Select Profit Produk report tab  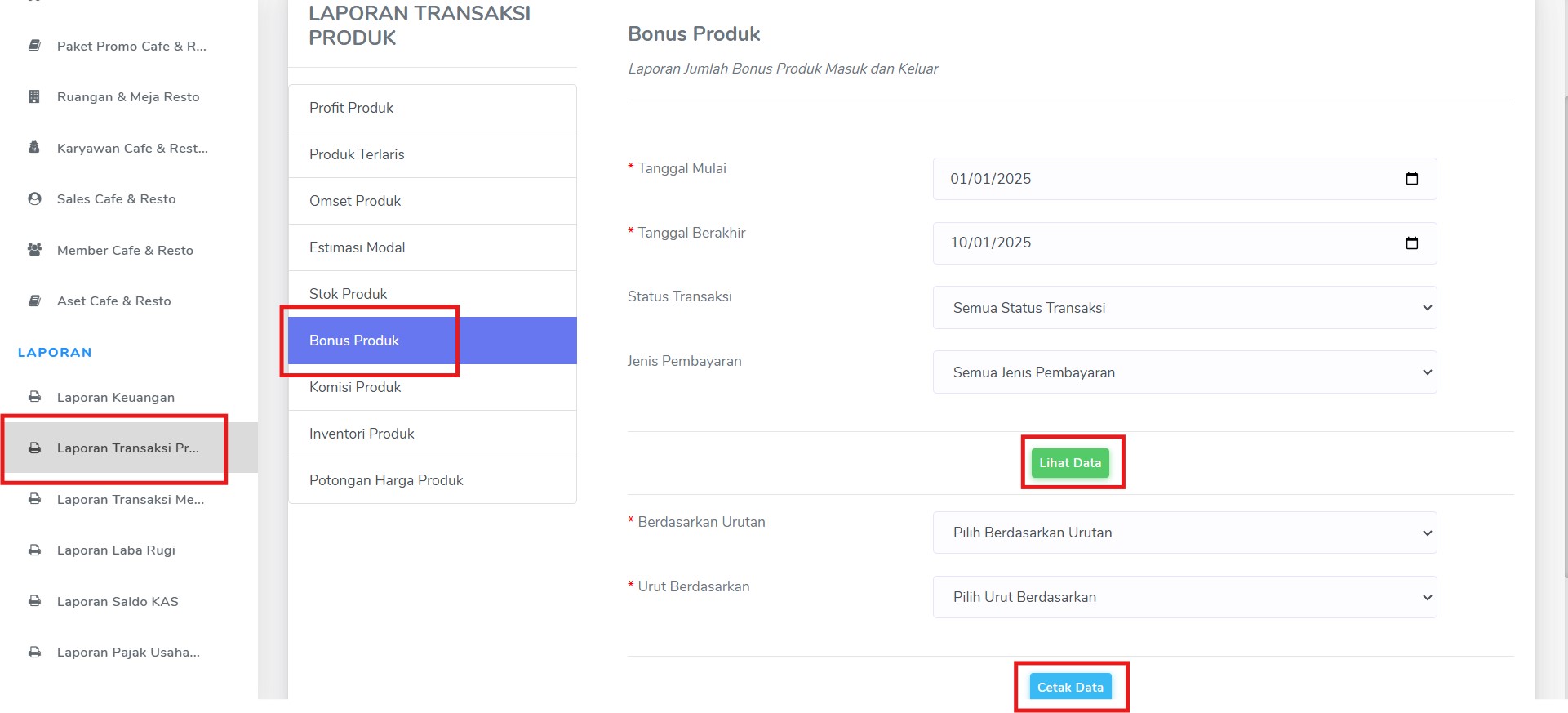coord(433,108)
